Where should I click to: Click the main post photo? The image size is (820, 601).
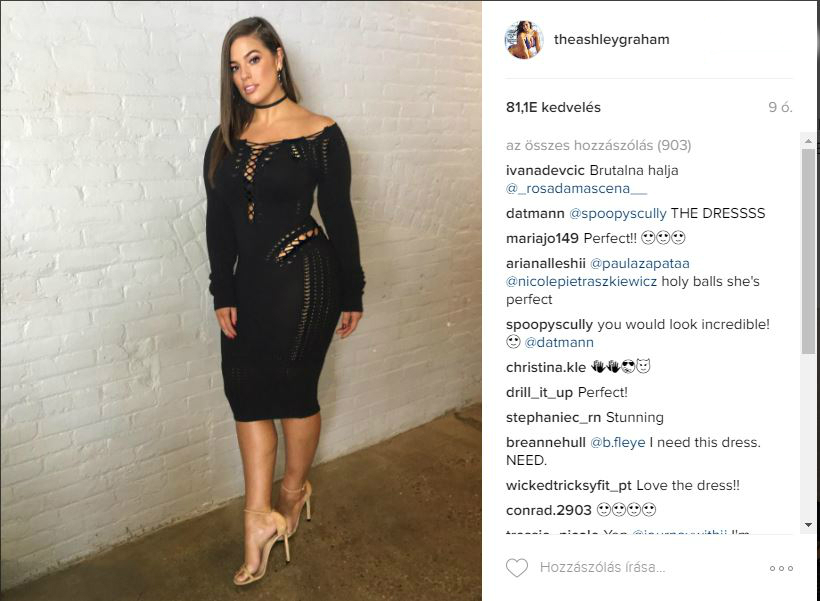coord(241,301)
